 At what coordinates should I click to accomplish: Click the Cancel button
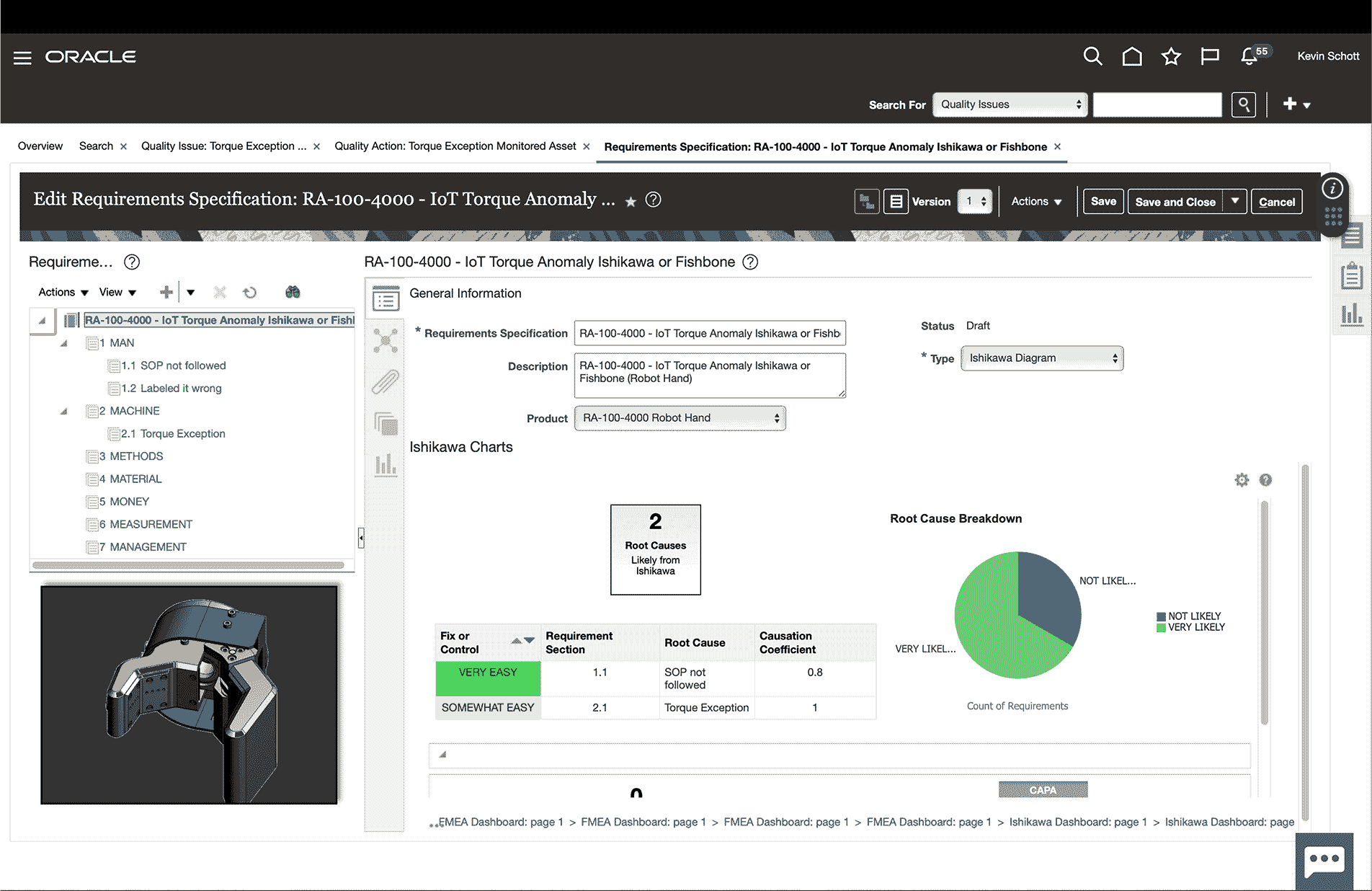[1276, 202]
